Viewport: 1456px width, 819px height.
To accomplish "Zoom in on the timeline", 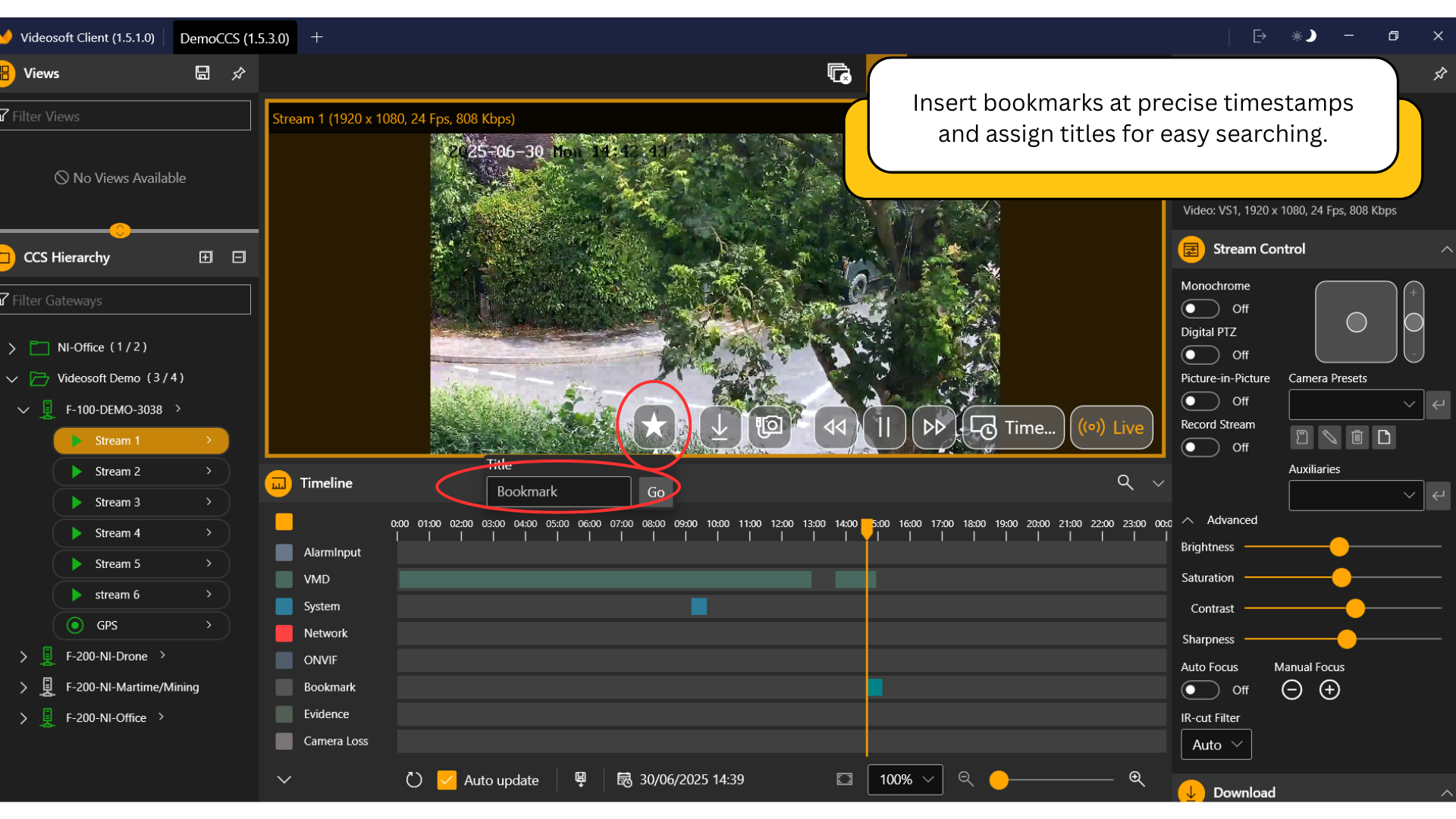I will pyautogui.click(x=1136, y=779).
